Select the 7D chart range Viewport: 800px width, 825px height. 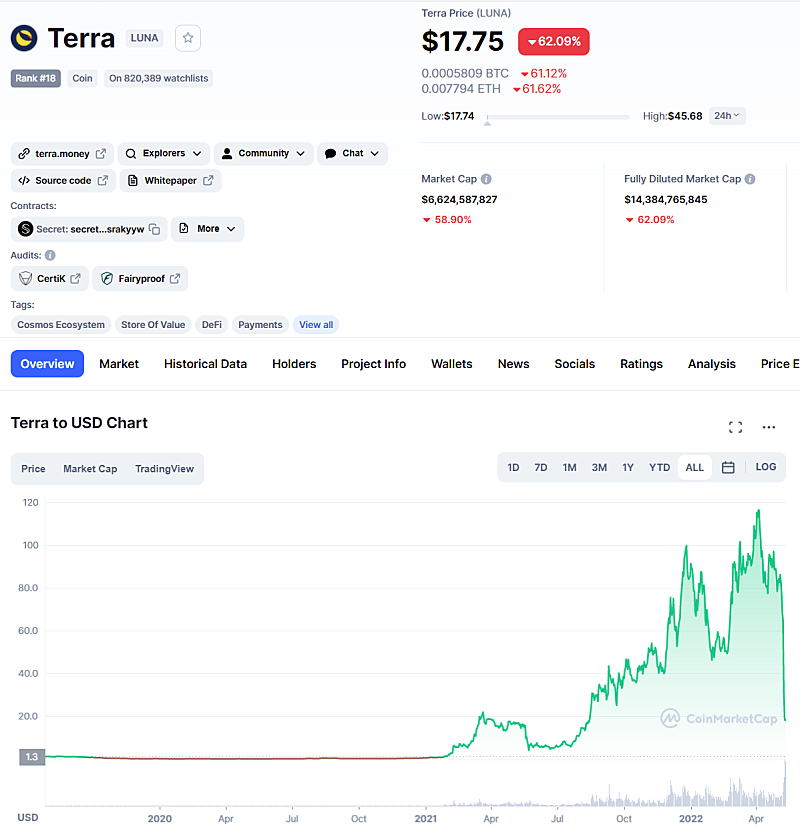541,467
